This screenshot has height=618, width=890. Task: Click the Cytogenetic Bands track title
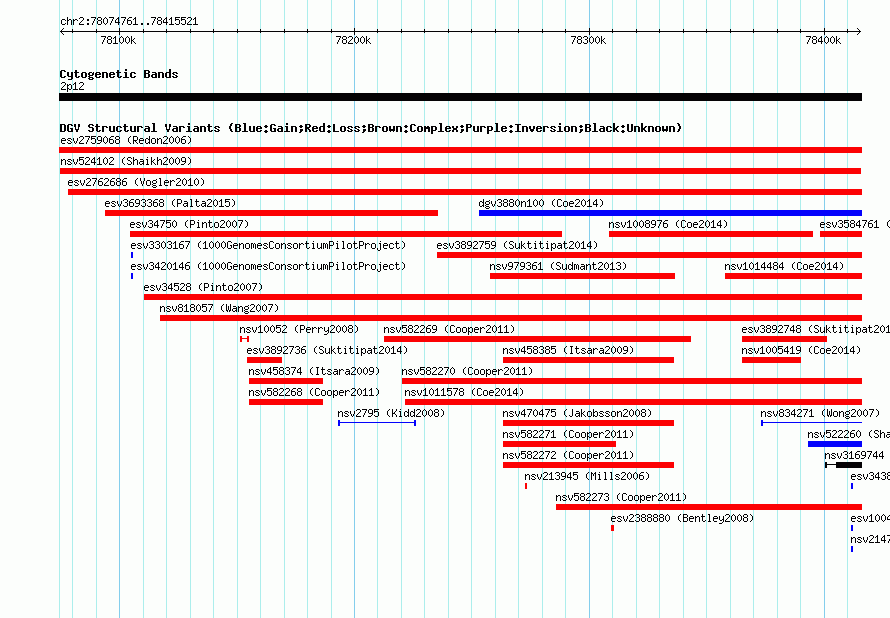(119, 74)
